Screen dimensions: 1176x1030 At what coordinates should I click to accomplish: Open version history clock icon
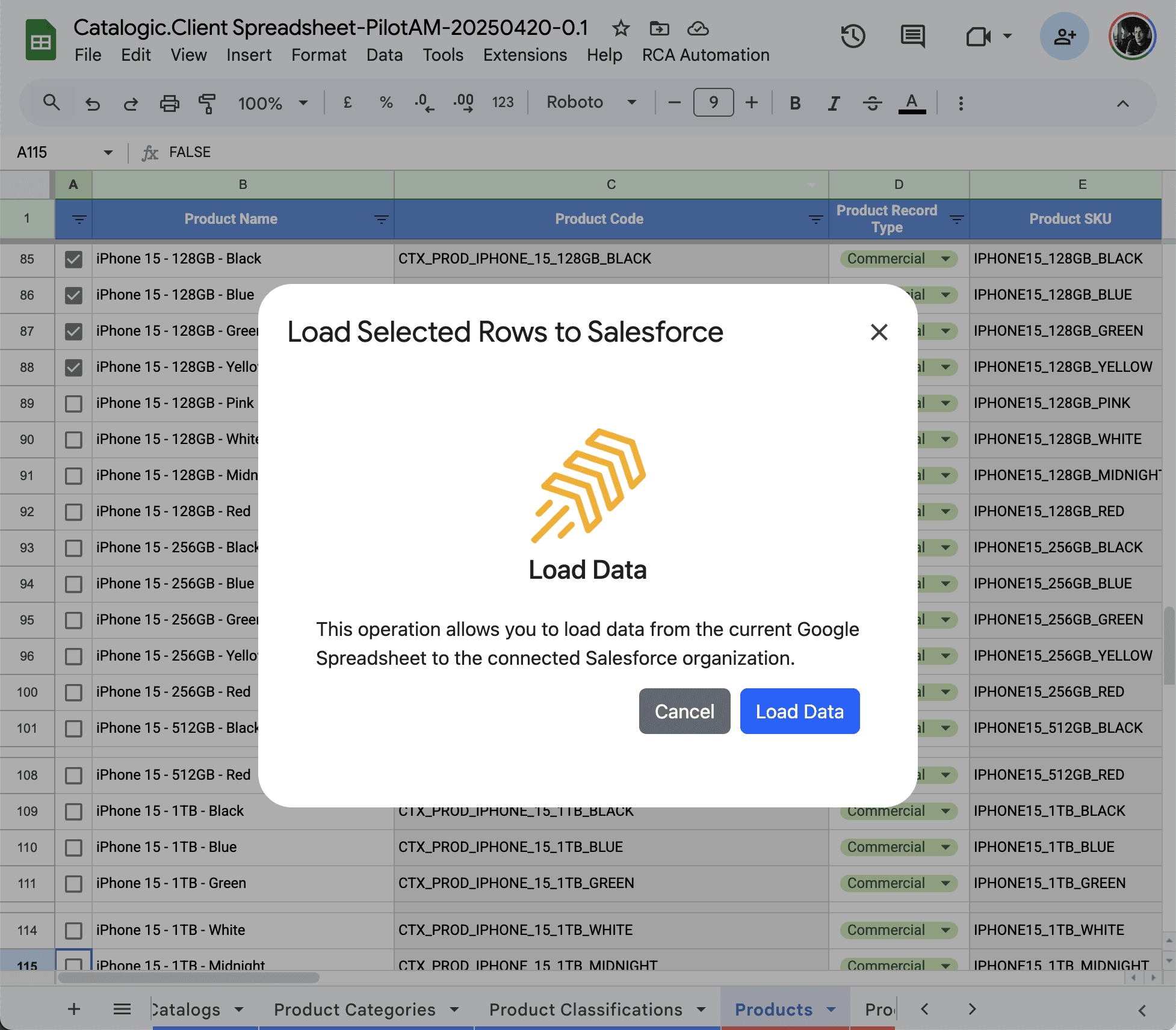tap(853, 37)
